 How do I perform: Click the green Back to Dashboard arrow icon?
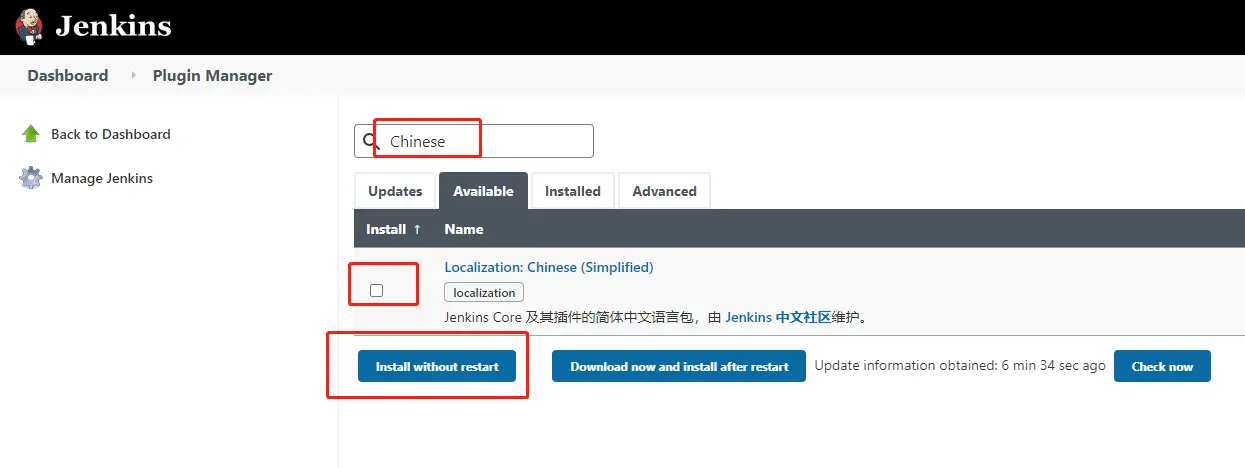pyautogui.click(x=32, y=134)
